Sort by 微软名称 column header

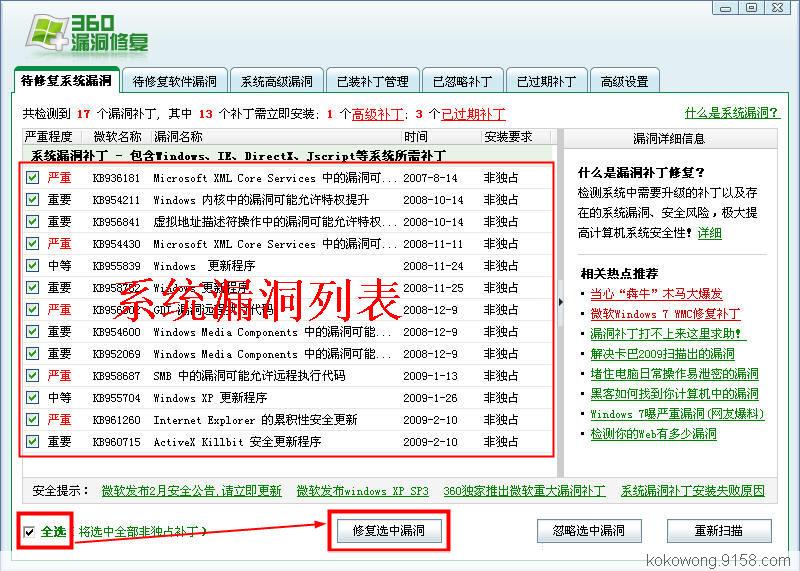pyautogui.click(x=118, y=137)
